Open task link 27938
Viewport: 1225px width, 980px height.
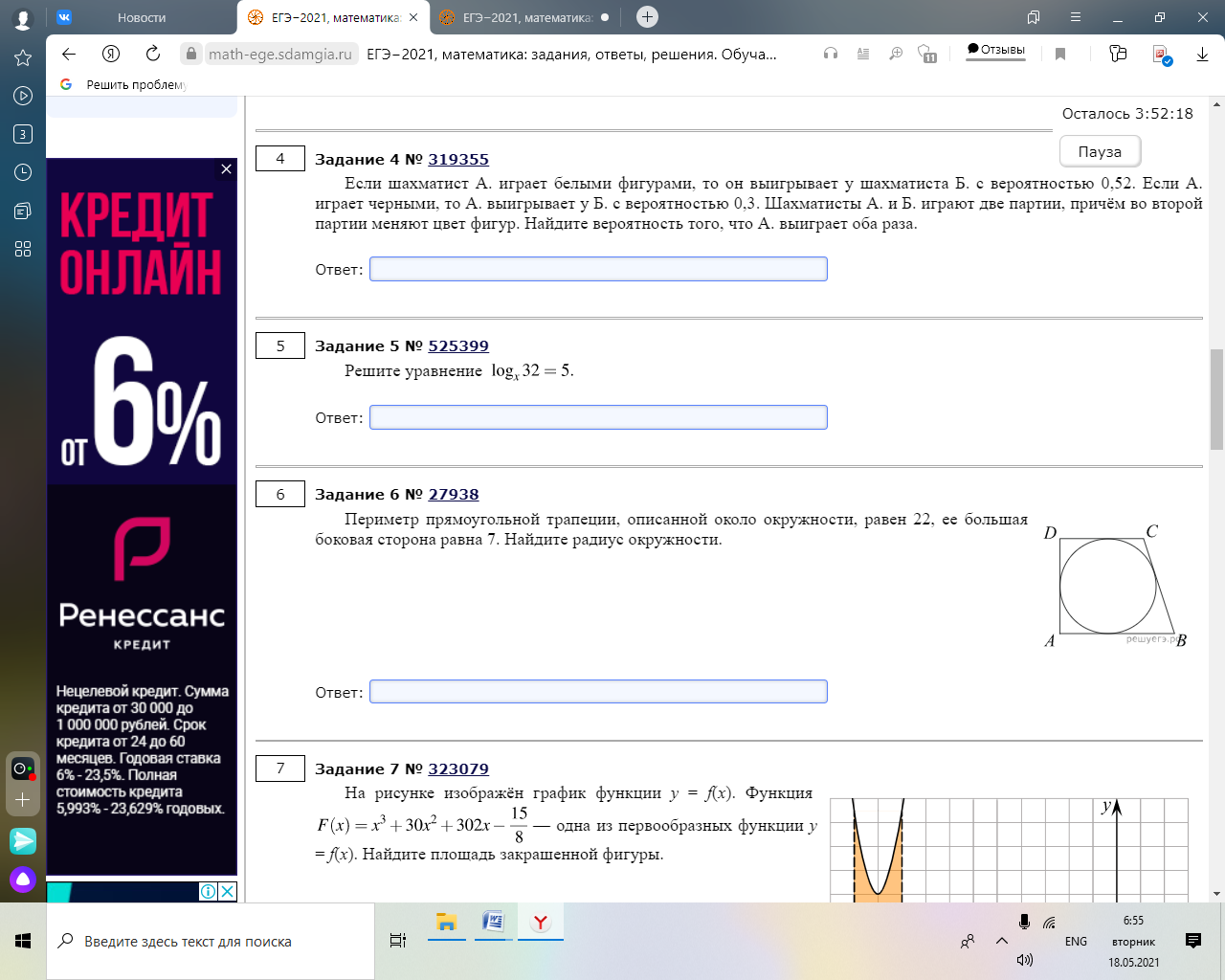[454, 495]
